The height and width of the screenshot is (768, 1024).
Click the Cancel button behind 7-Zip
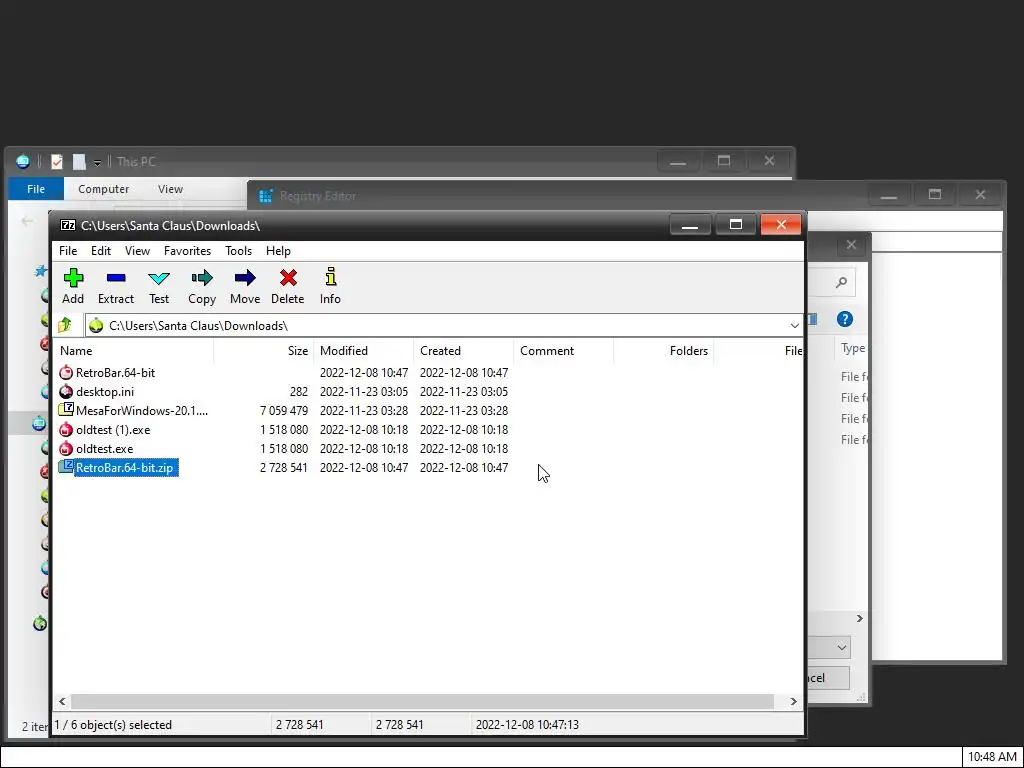point(829,677)
